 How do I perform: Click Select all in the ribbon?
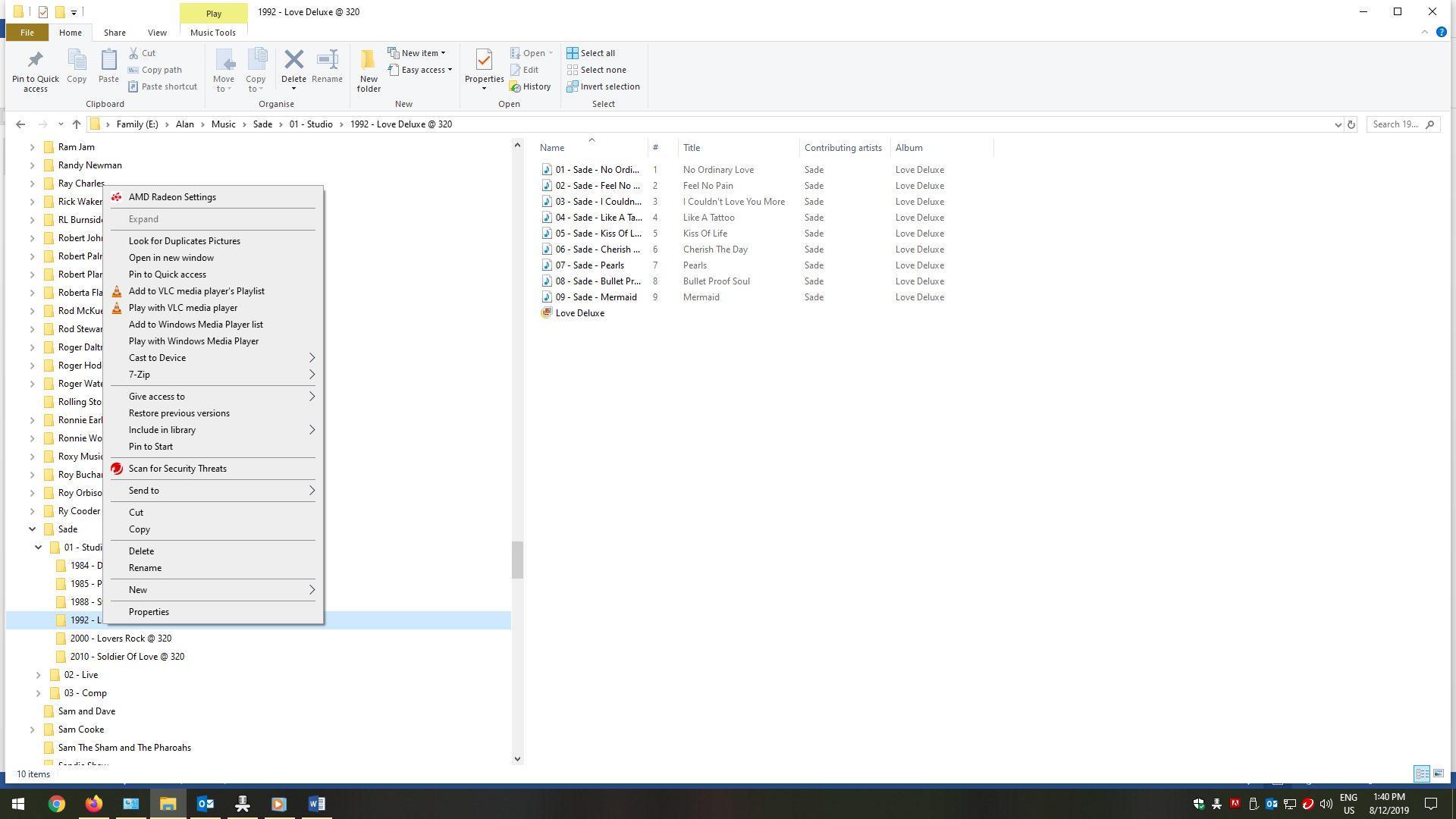[591, 53]
